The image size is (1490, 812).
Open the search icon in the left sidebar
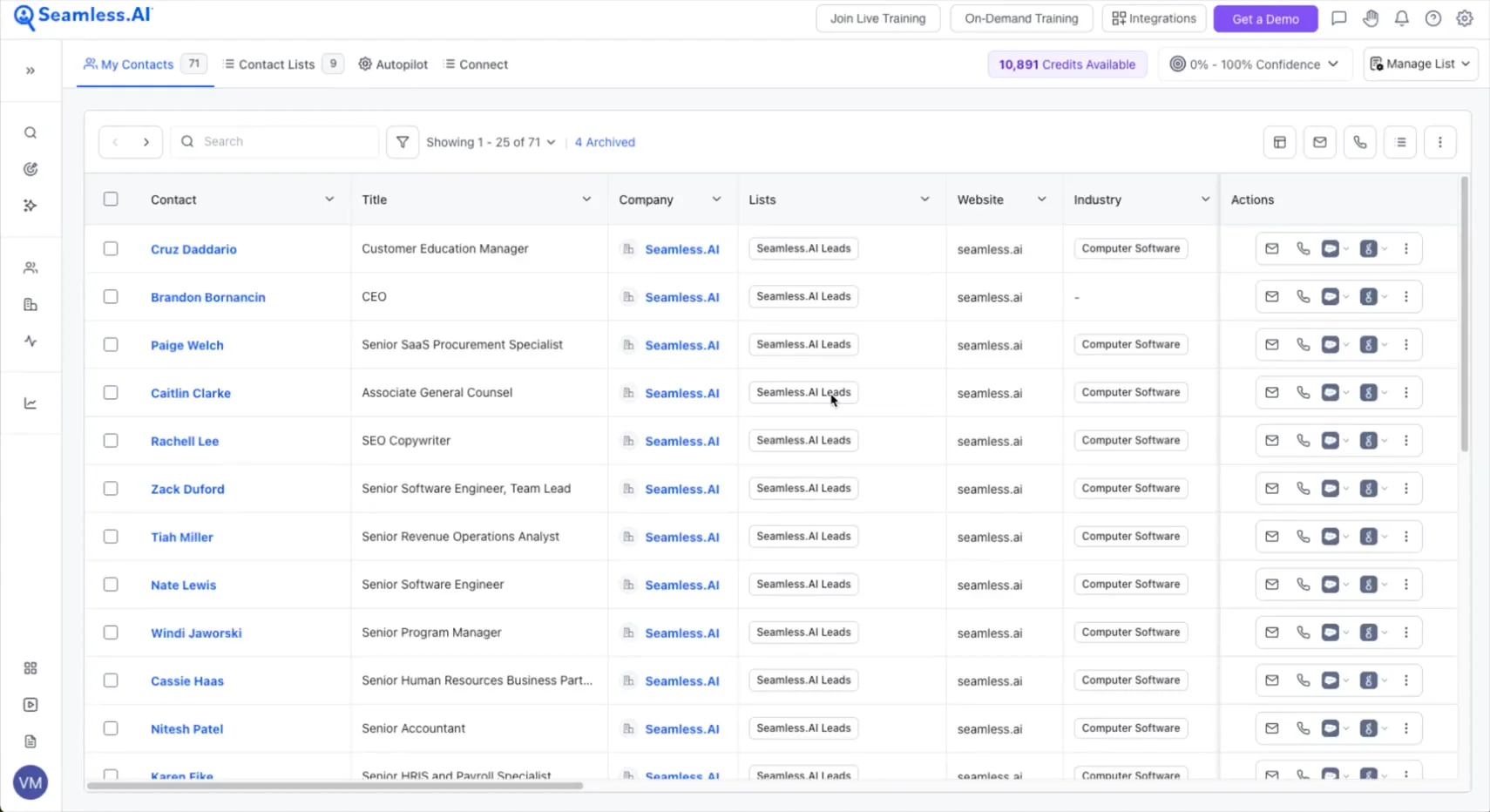click(x=30, y=132)
